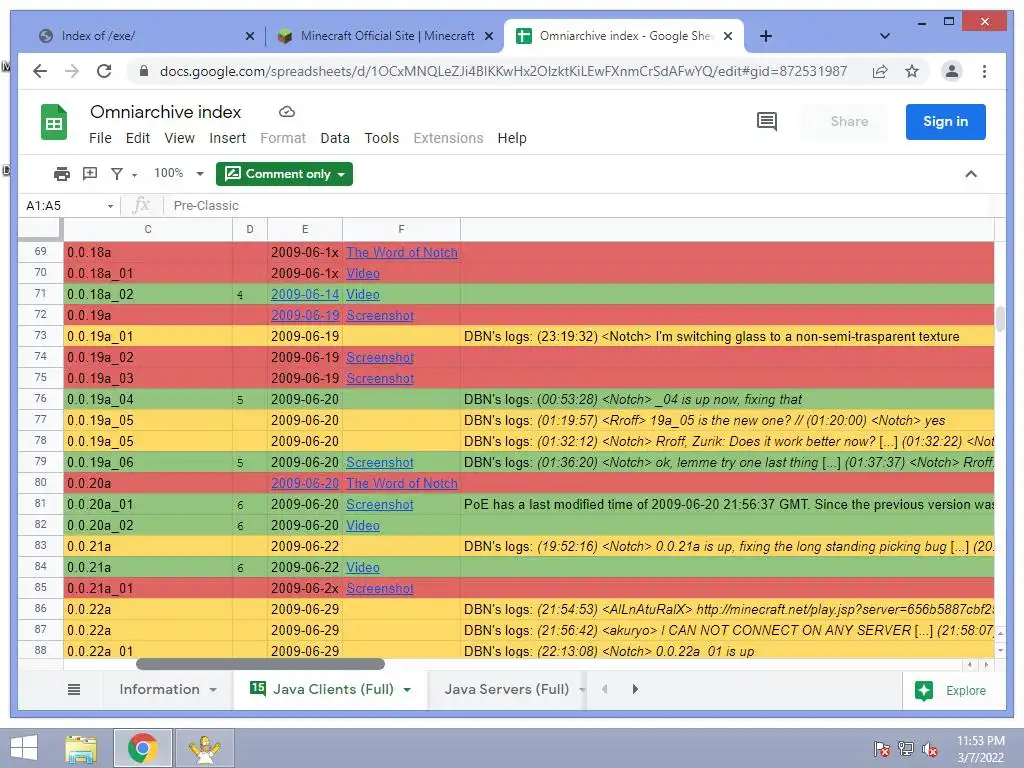The image size is (1024, 768).
Task: Bookmark the page with the star icon
Action: point(912,71)
